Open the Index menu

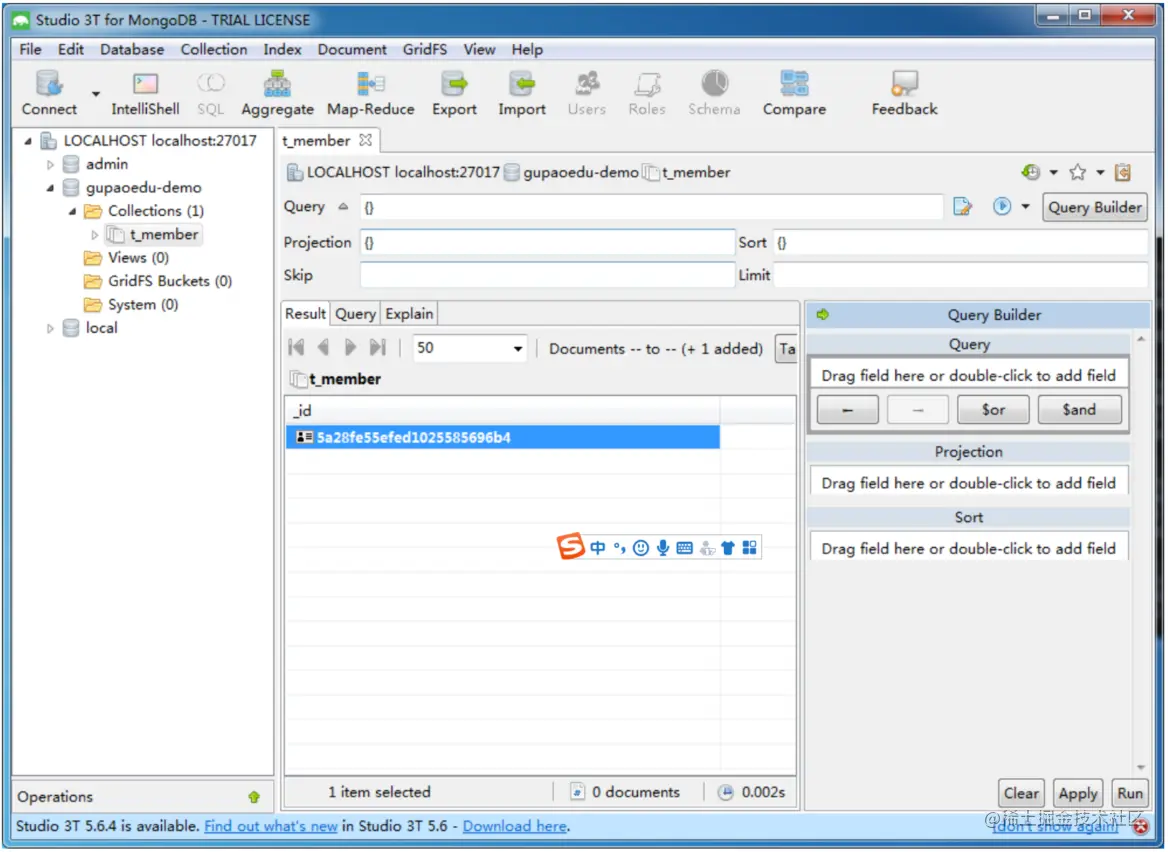point(282,49)
